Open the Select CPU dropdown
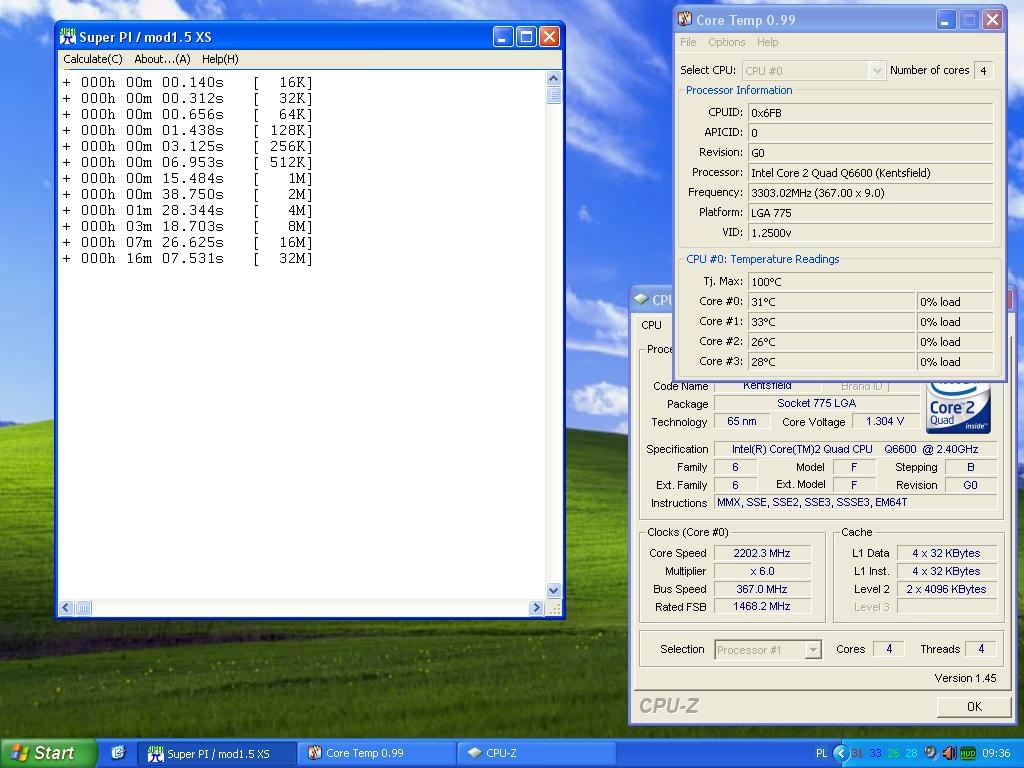 click(x=876, y=70)
